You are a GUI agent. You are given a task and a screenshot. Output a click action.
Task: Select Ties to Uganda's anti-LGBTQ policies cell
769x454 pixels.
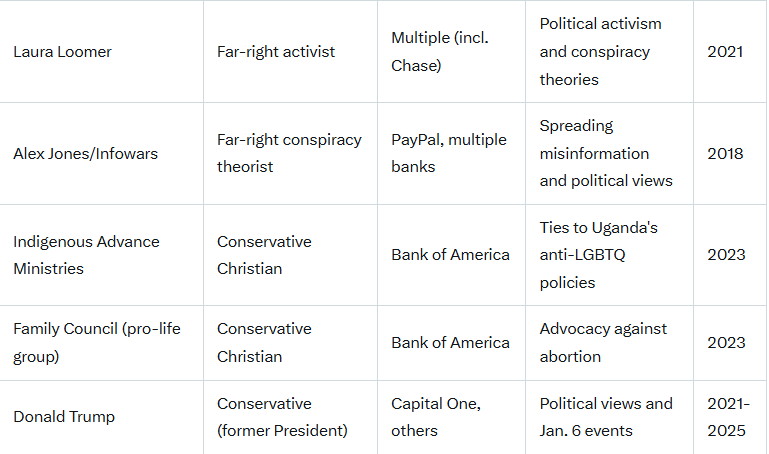[x=598, y=255]
